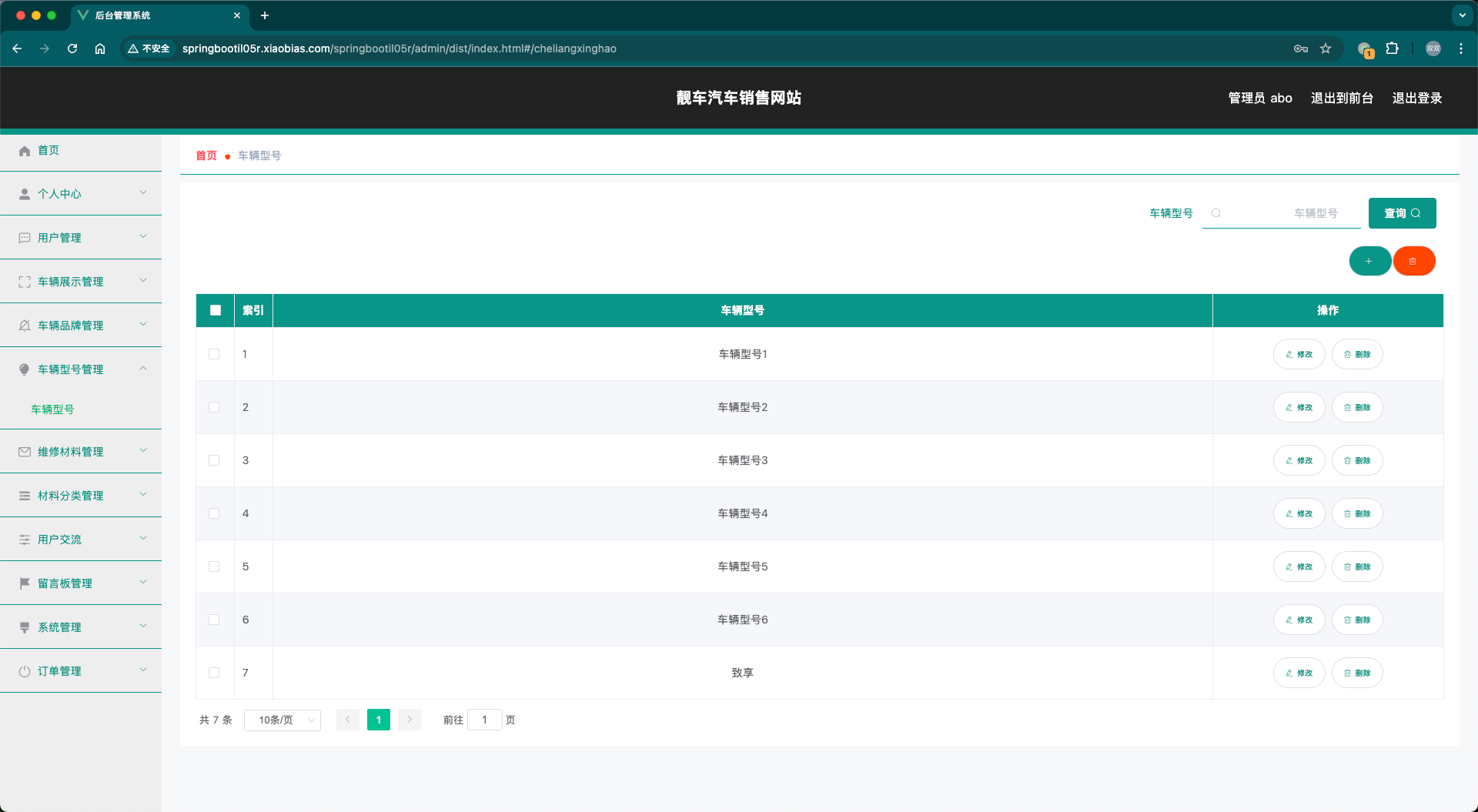Open 首页 in the sidebar menu

click(81, 151)
